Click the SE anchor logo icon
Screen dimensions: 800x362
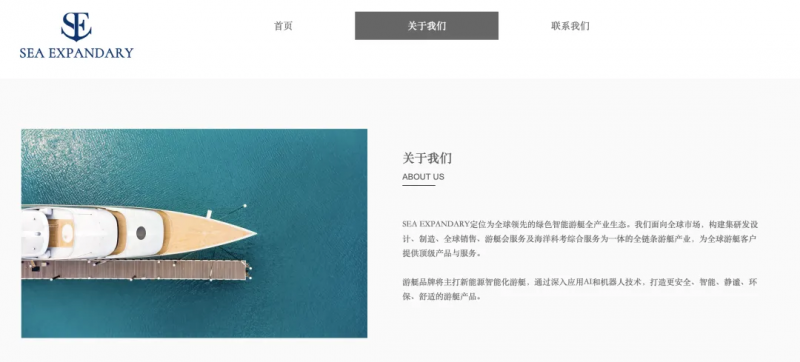pyautogui.click(x=77, y=27)
